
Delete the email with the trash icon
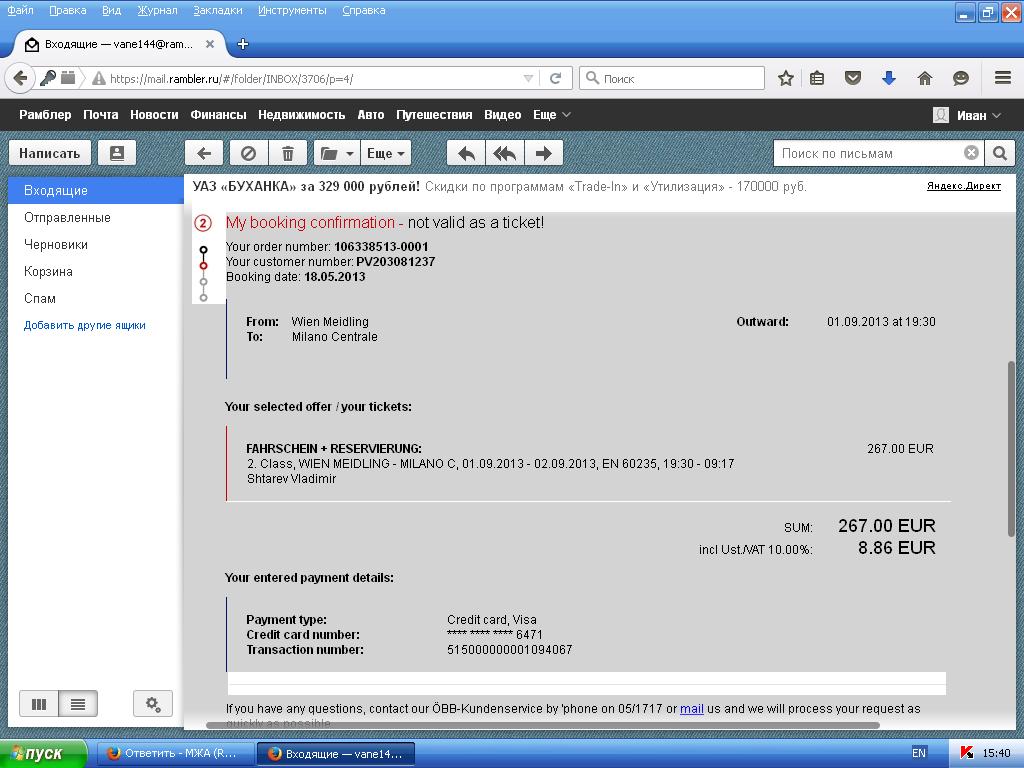(x=288, y=153)
